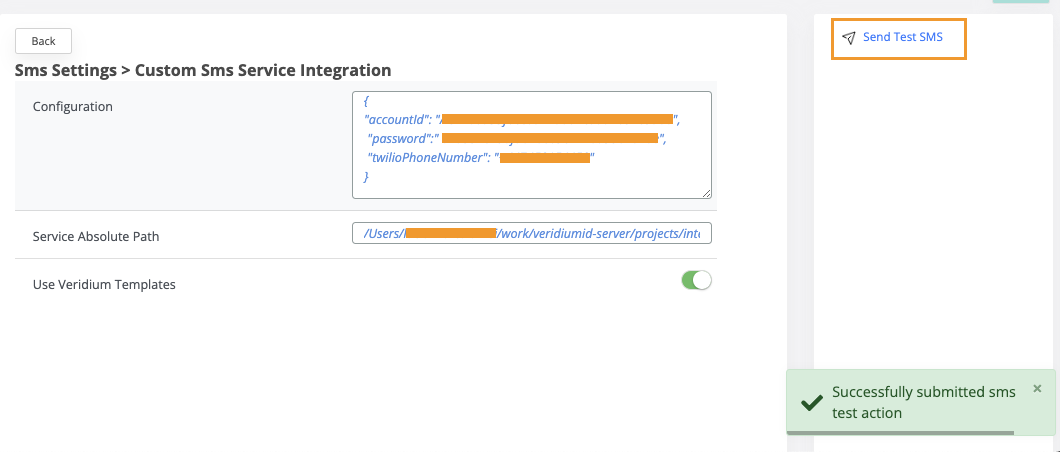Click the Back button
1060x452 pixels.
coord(43,41)
